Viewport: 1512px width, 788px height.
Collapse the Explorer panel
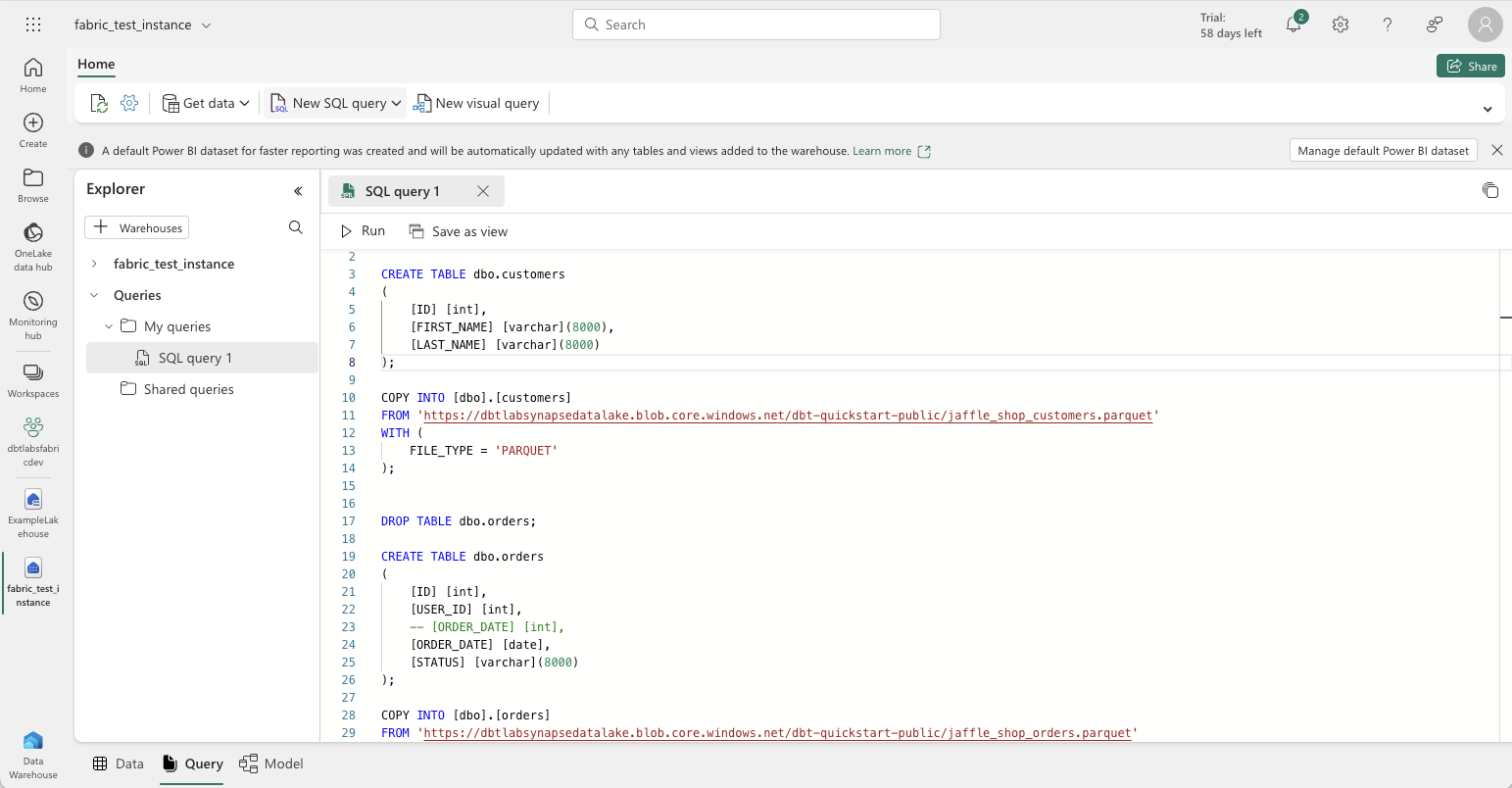(x=298, y=190)
